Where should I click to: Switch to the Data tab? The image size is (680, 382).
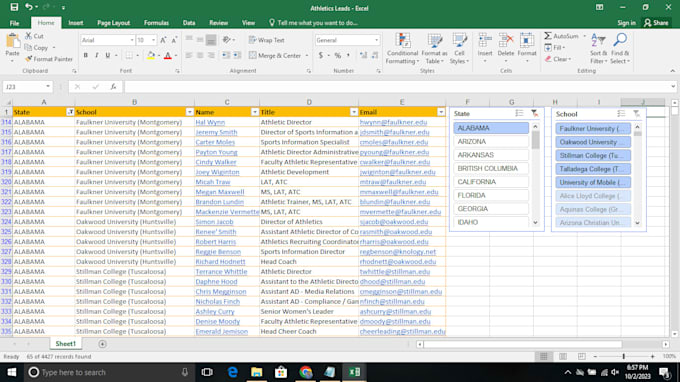tap(189, 23)
